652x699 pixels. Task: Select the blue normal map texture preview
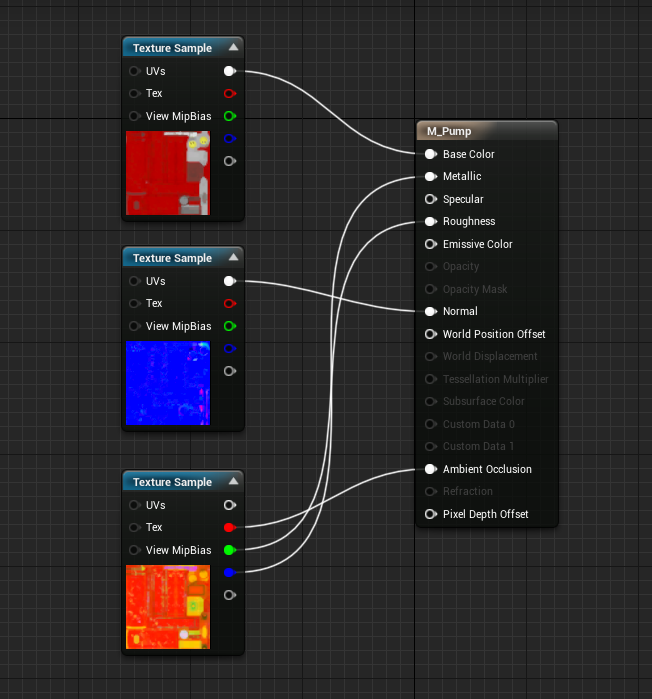coord(168,383)
